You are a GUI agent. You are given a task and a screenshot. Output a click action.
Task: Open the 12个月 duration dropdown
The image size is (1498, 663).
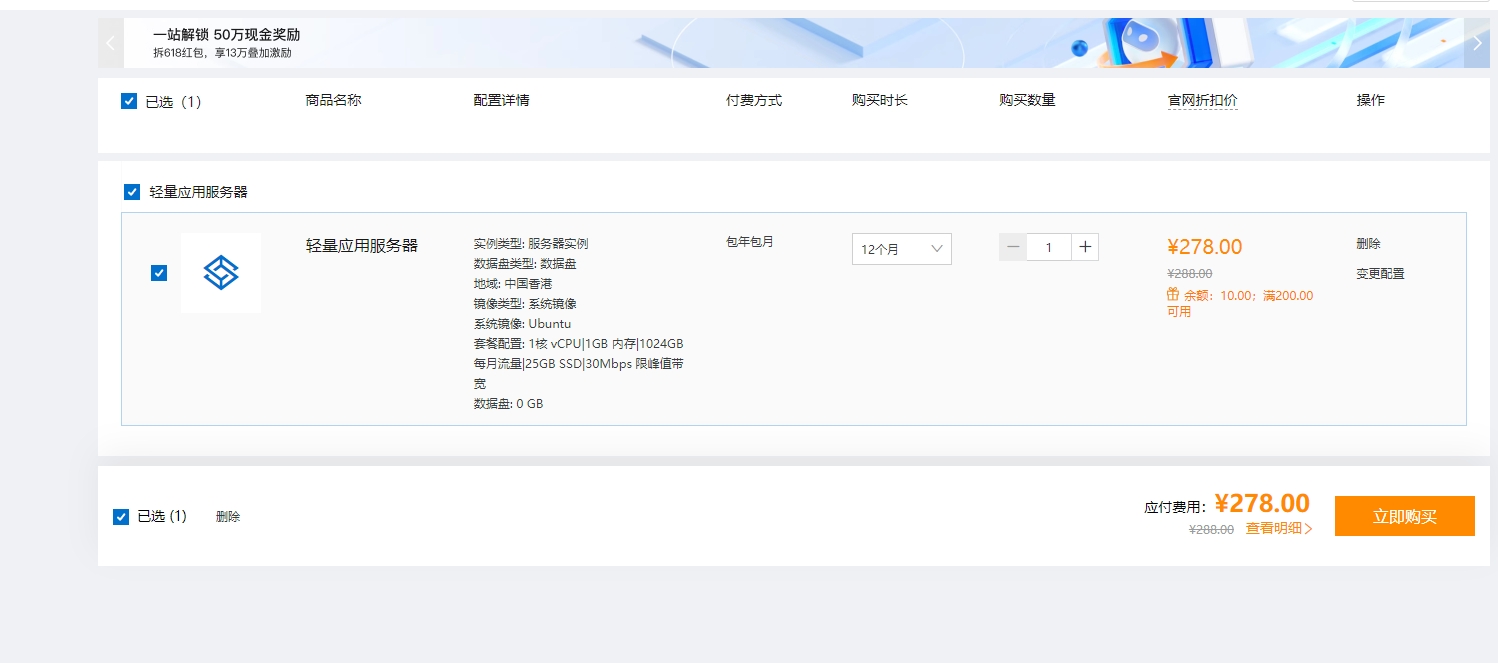click(901, 249)
